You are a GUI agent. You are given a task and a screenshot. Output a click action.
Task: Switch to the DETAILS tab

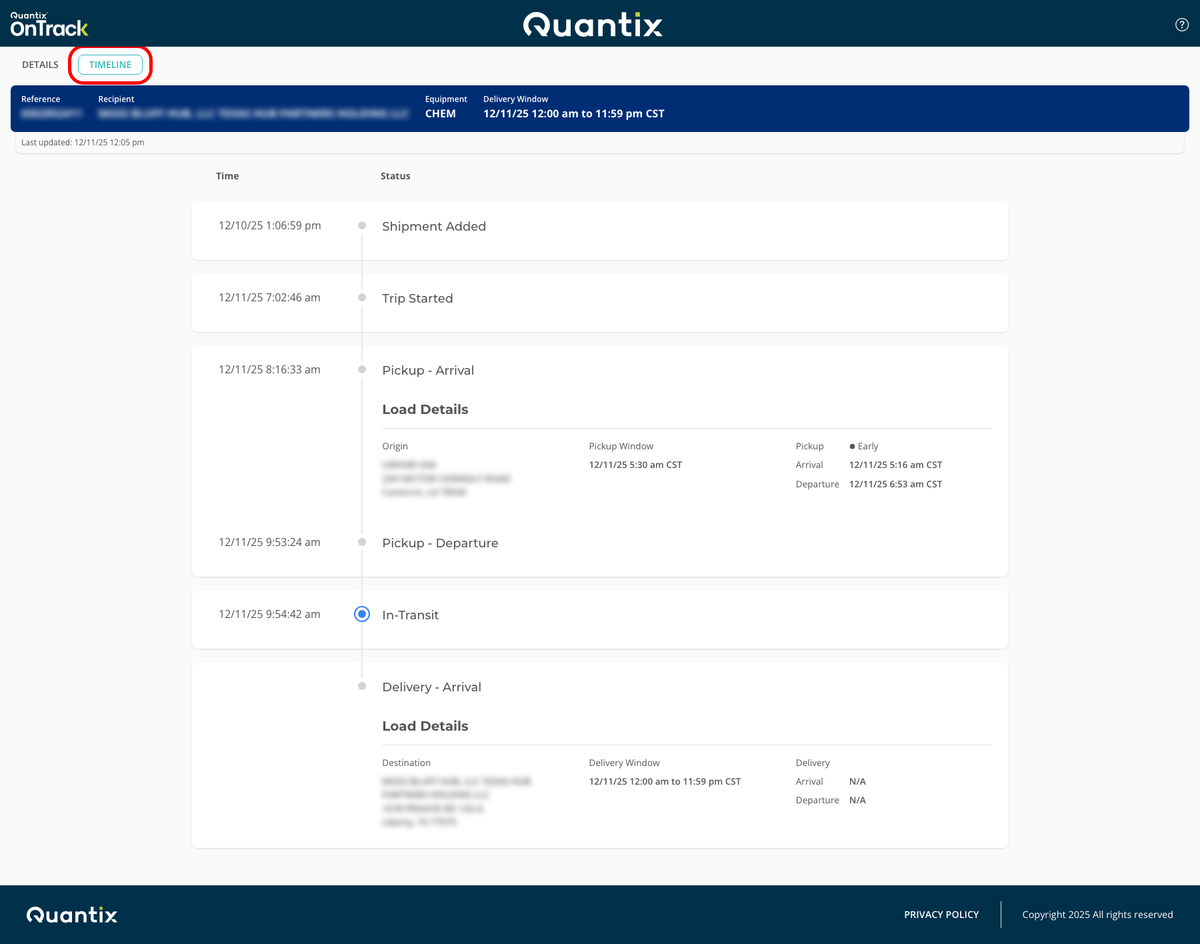pos(40,64)
